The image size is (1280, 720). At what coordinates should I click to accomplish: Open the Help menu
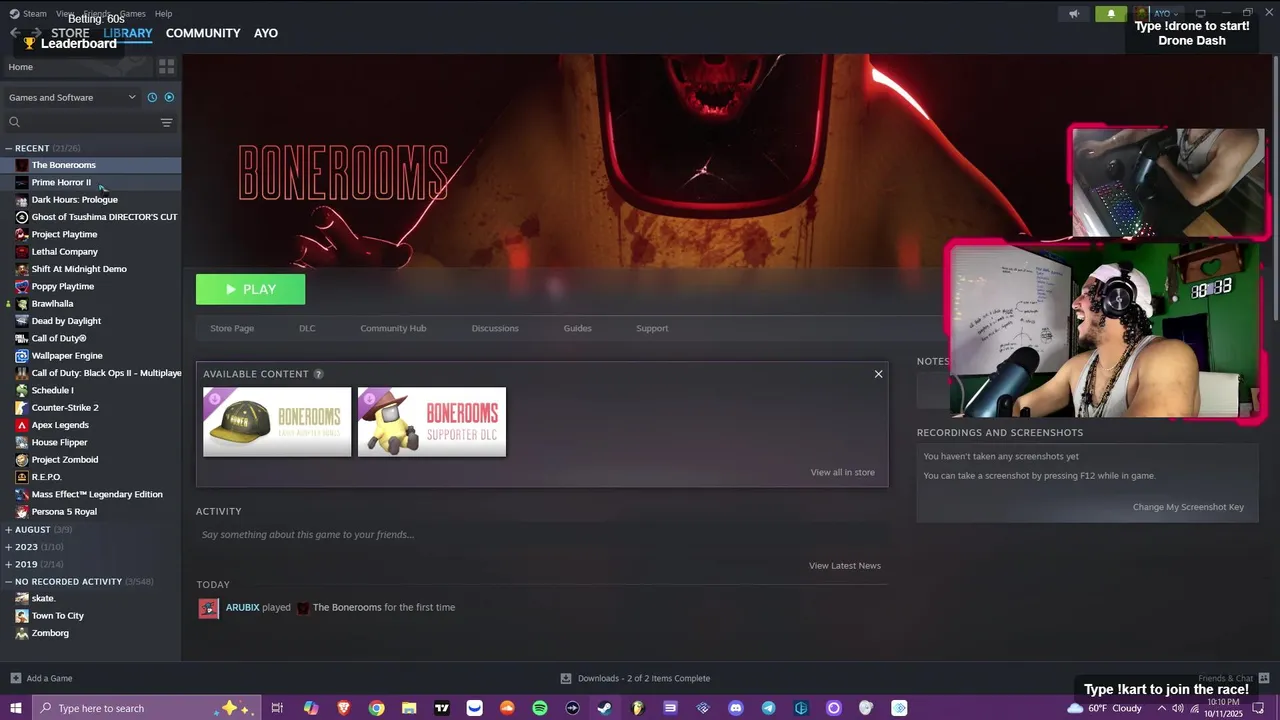(163, 14)
